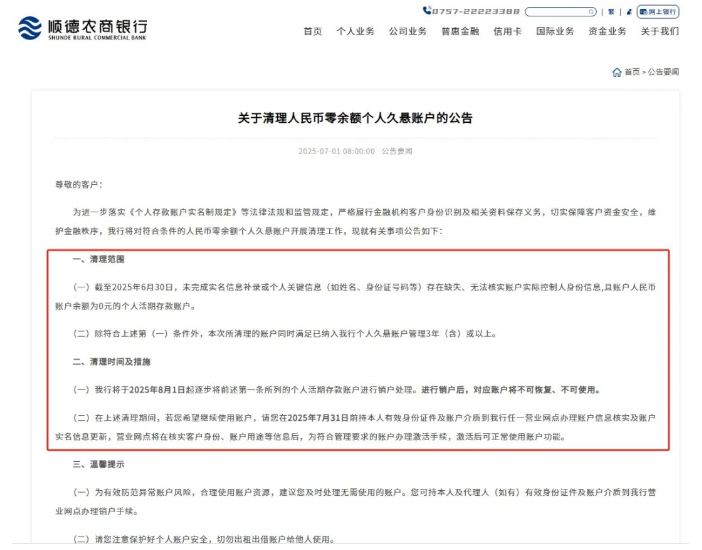The image size is (702, 550).
Task: Open the 普惠金融 navigation menu
Action: coord(460,31)
